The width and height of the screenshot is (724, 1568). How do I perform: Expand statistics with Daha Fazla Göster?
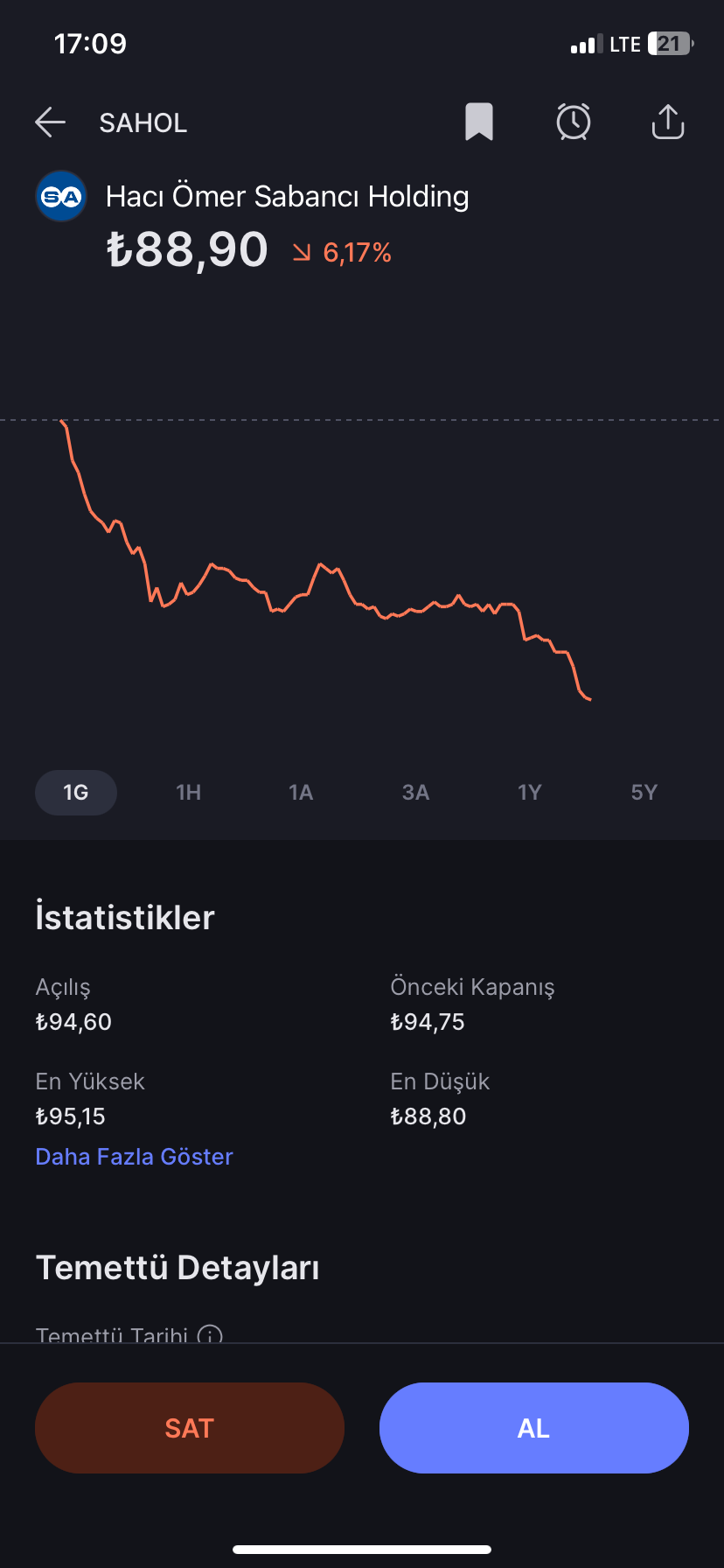[135, 1157]
